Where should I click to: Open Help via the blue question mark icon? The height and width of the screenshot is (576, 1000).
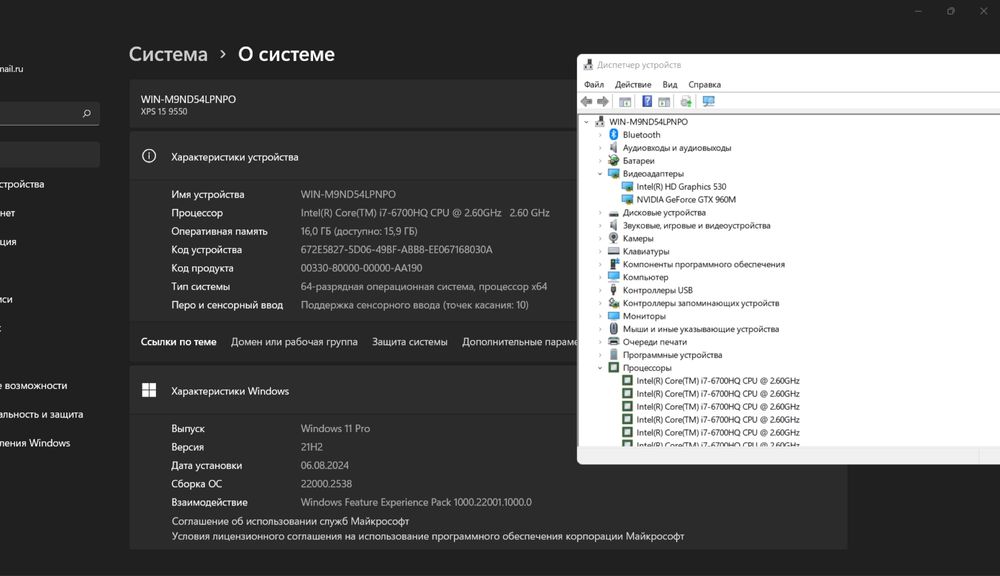coord(647,101)
